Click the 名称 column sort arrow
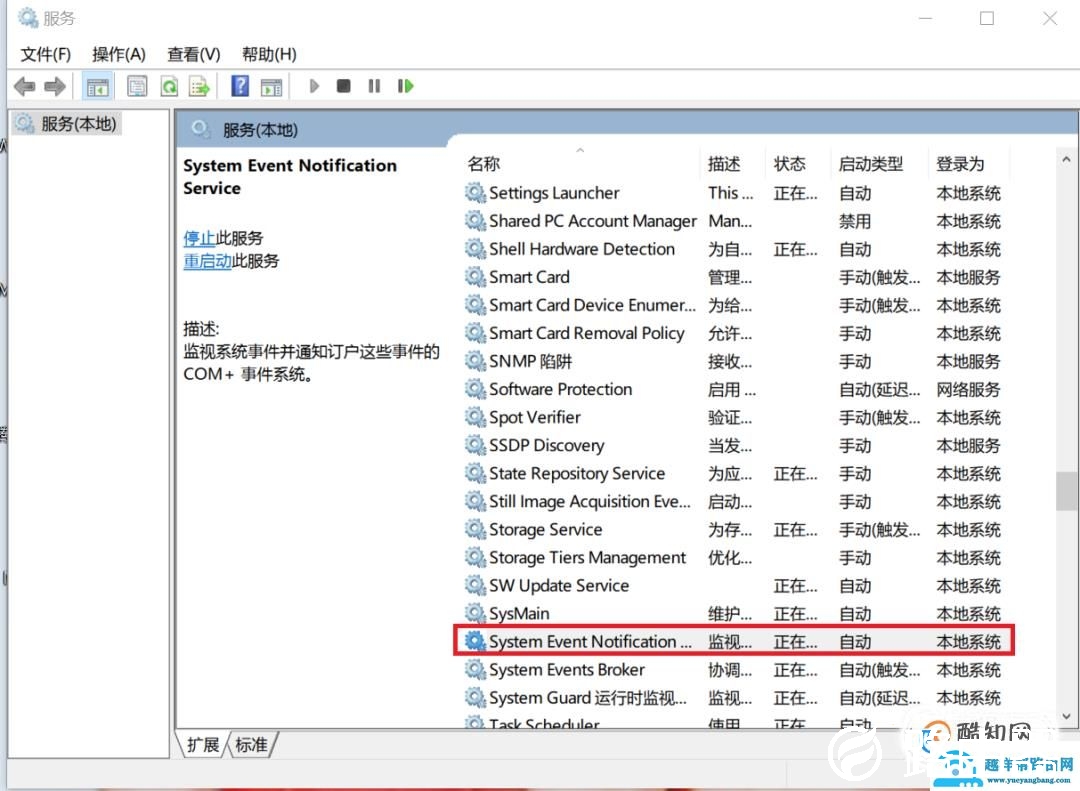 [580, 150]
